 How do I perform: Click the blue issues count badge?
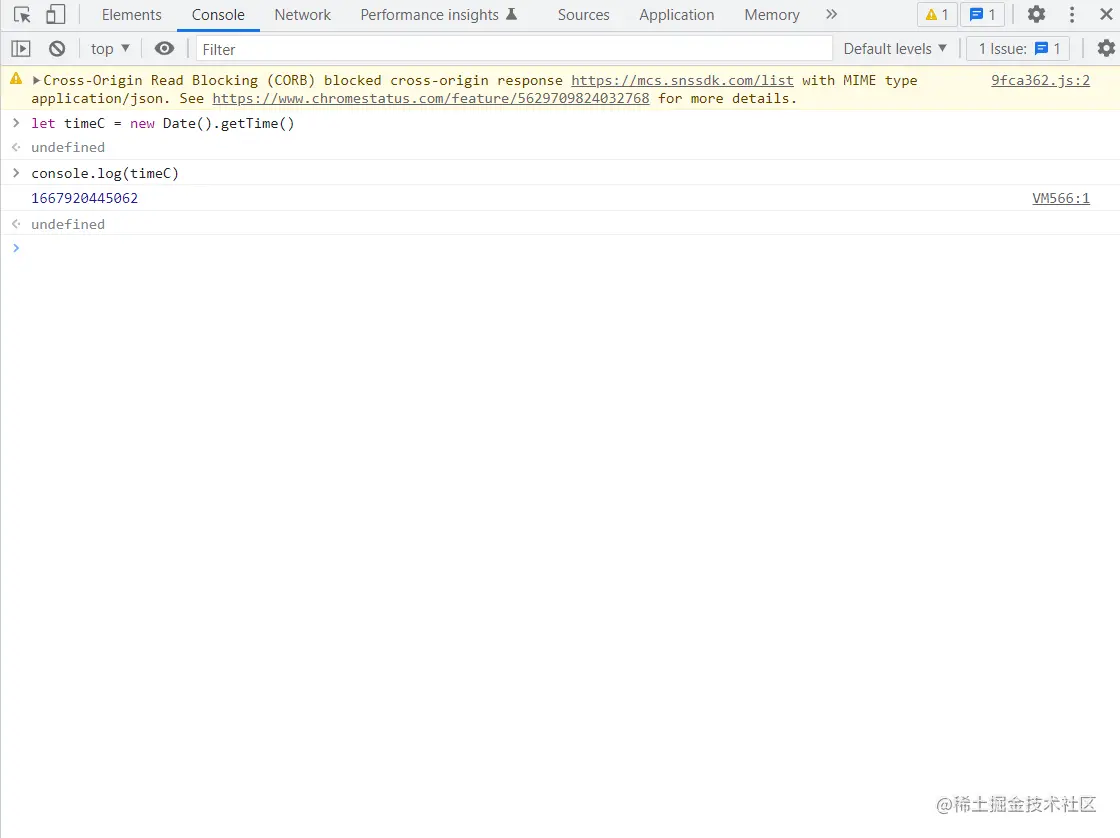[x=982, y=15]
